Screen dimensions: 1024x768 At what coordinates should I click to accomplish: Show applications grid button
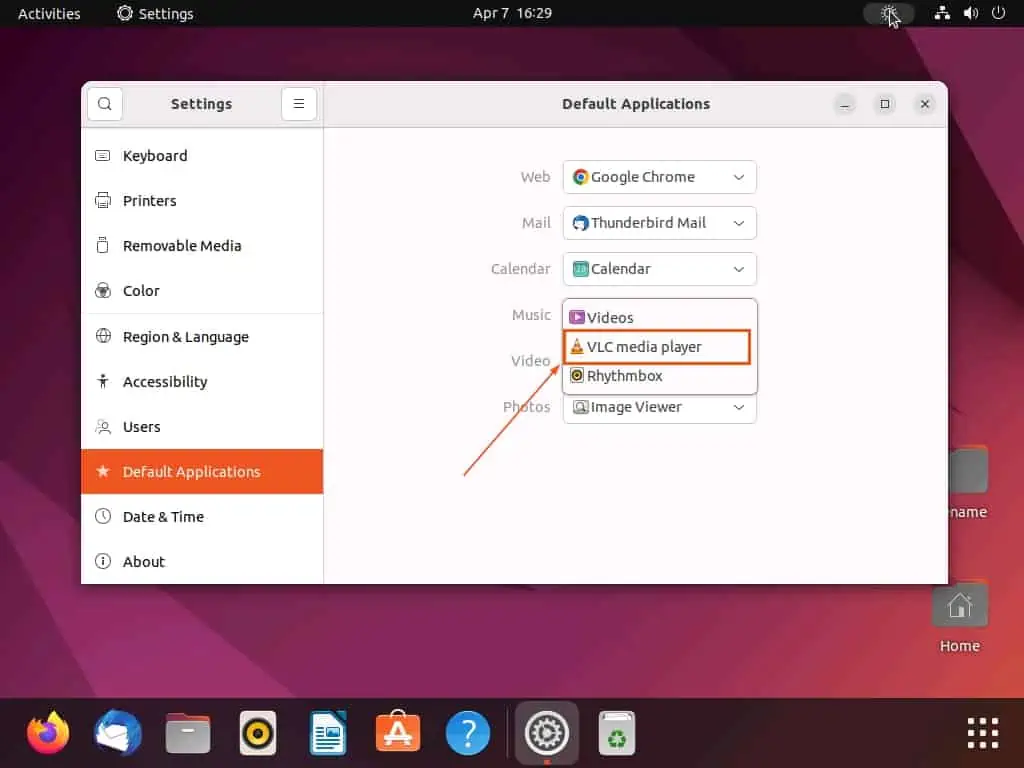point(982,733)
